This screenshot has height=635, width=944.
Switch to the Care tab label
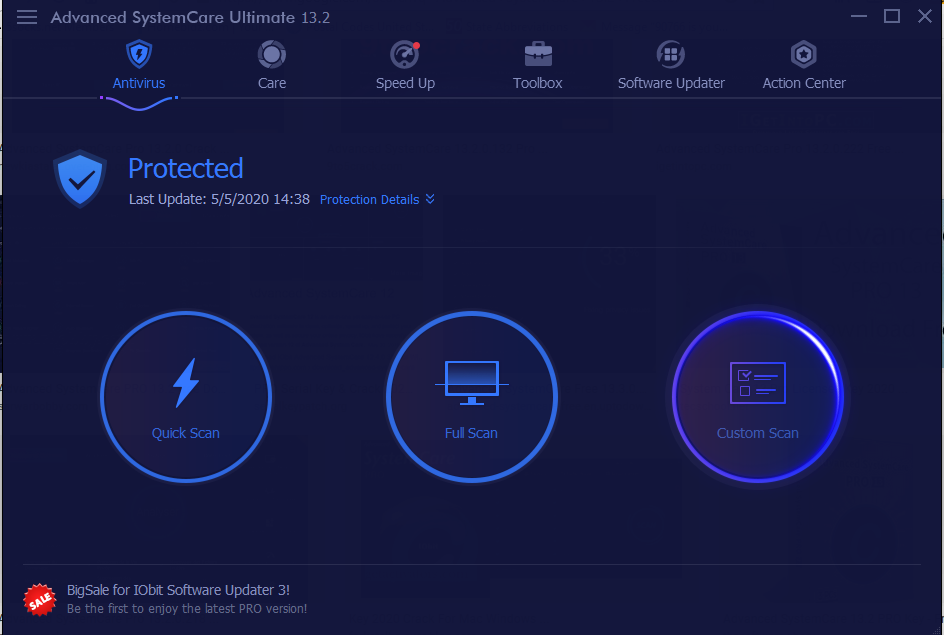[272, 83]
